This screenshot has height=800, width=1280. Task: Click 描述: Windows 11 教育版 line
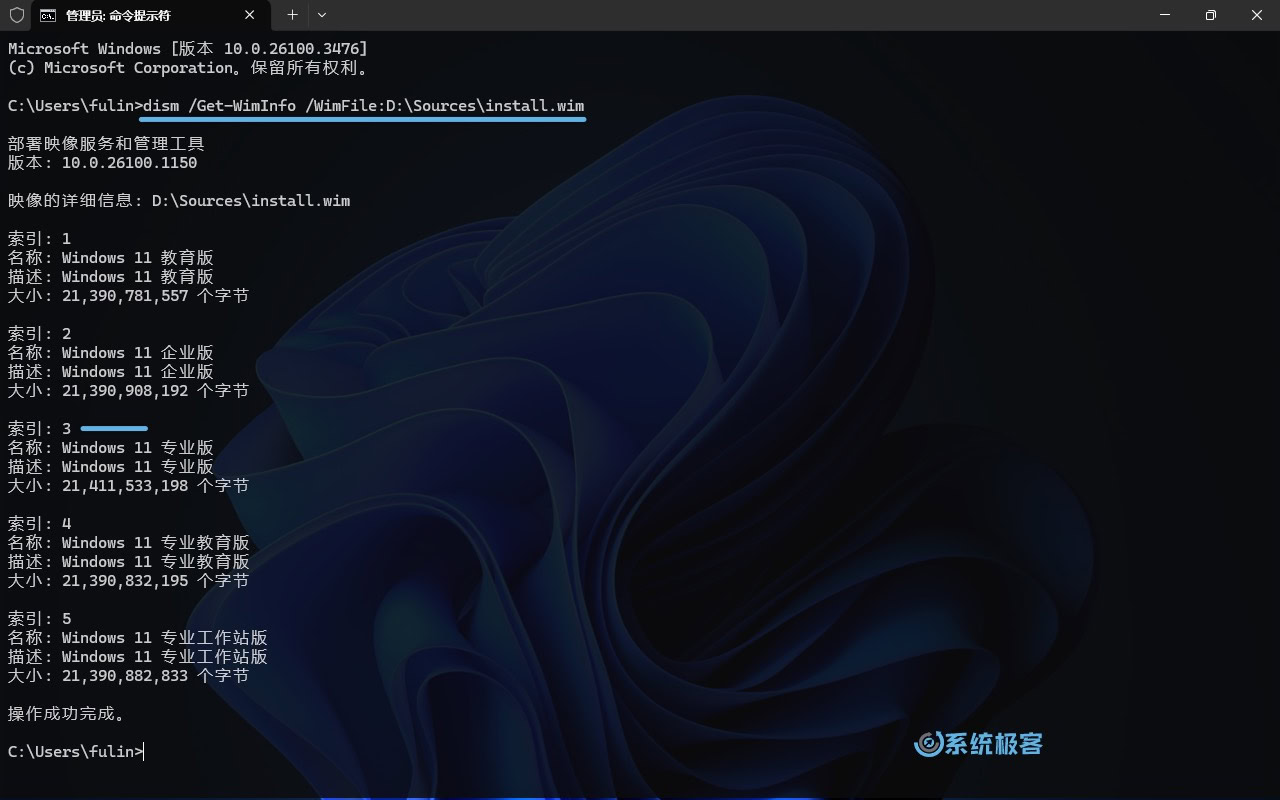pos(111,277)
